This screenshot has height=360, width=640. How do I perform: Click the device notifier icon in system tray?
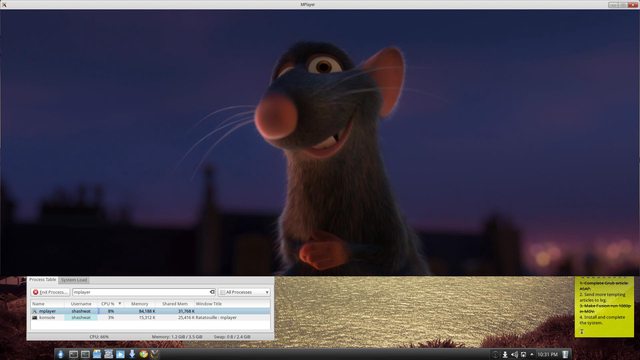[x=523, y=355]
